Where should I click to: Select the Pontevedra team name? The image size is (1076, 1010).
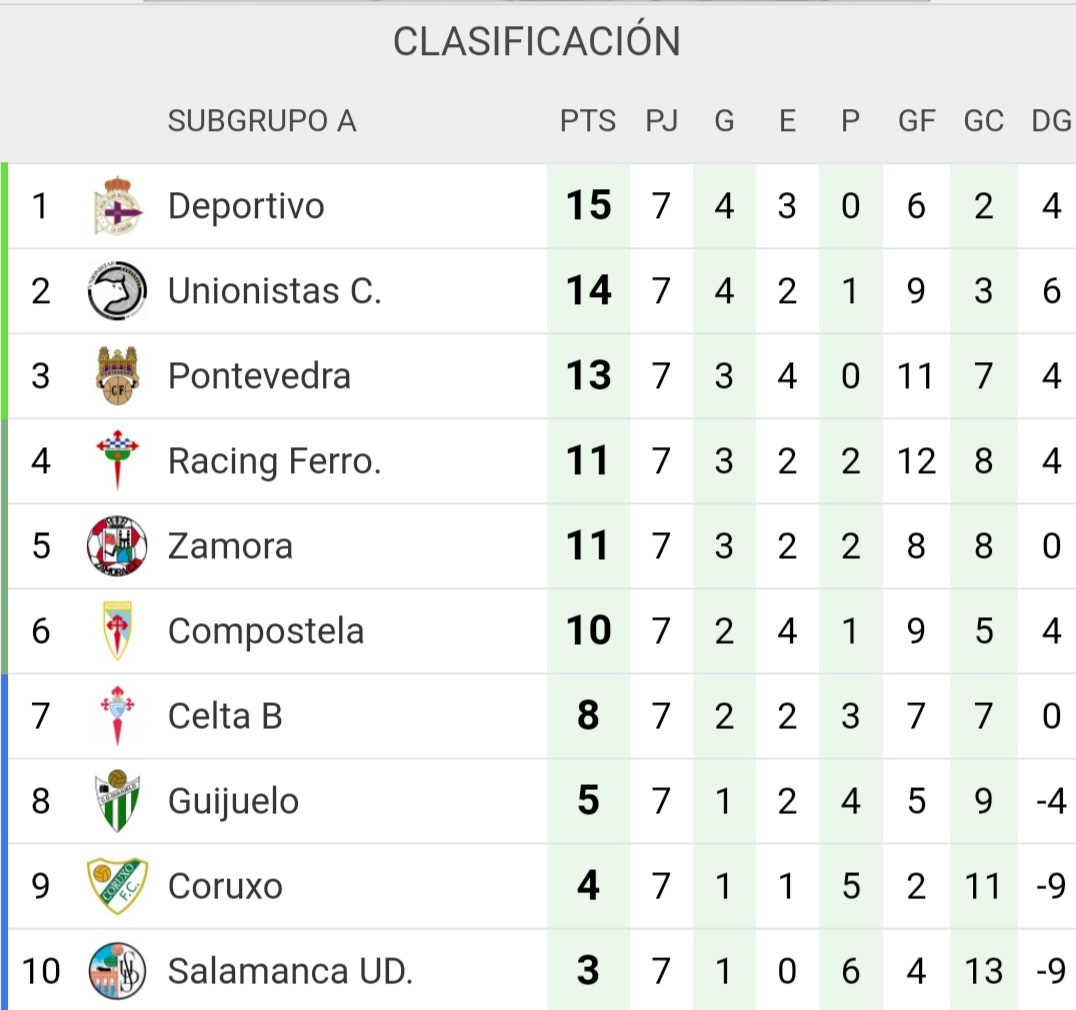click(259, 376)
